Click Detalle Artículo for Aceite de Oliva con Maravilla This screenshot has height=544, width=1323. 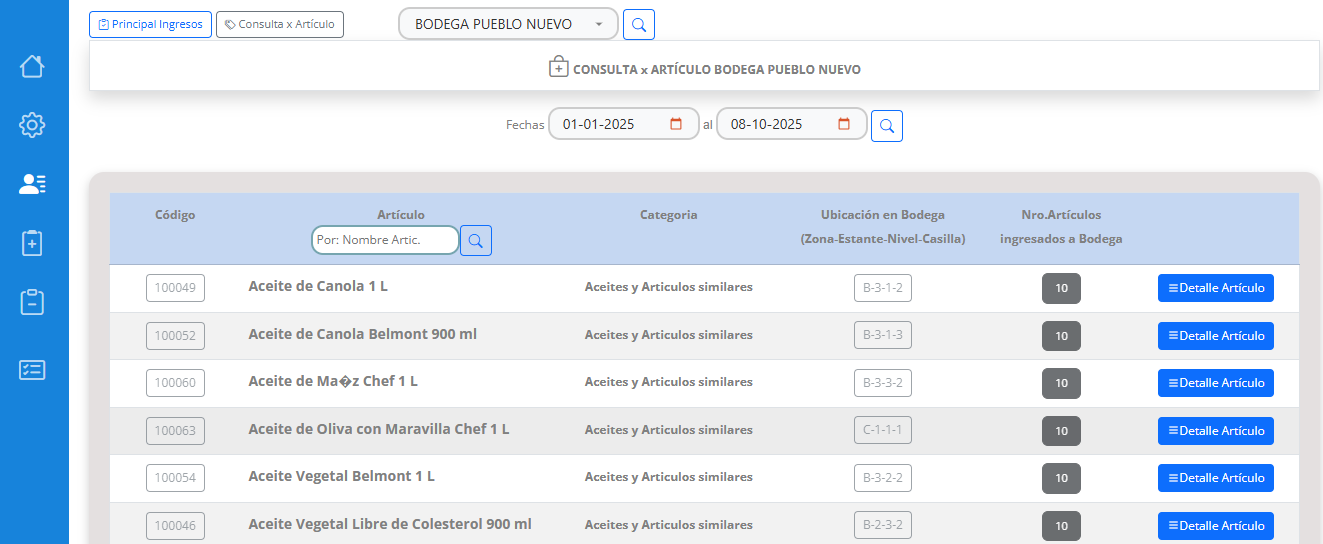click(1215, 431)
